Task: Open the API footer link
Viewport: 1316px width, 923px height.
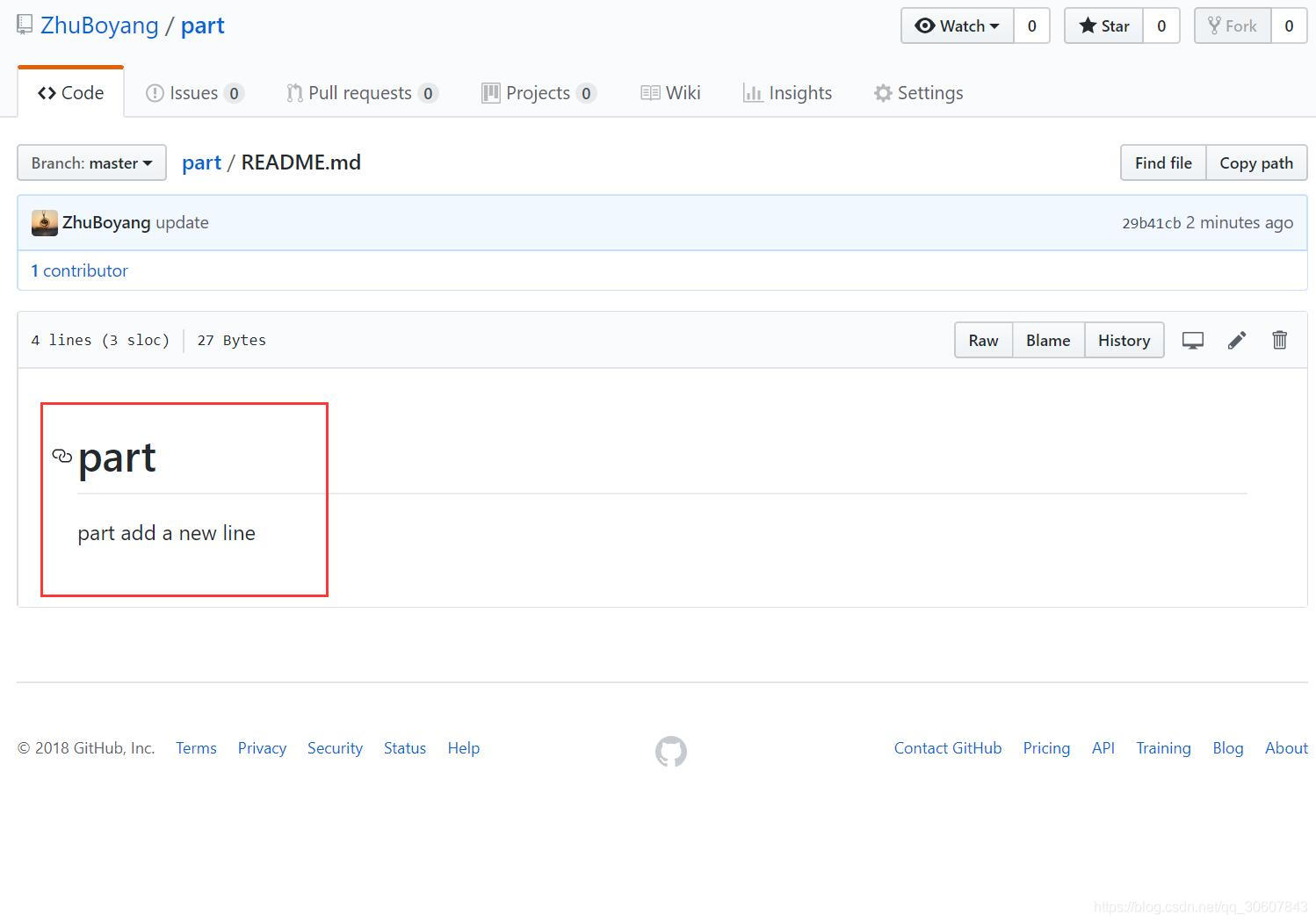Action: 1103,748
